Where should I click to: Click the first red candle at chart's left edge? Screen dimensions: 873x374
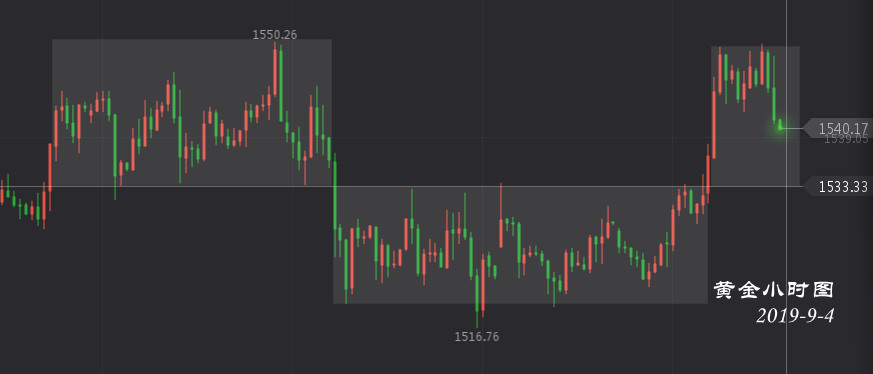[x=2, y=195]
